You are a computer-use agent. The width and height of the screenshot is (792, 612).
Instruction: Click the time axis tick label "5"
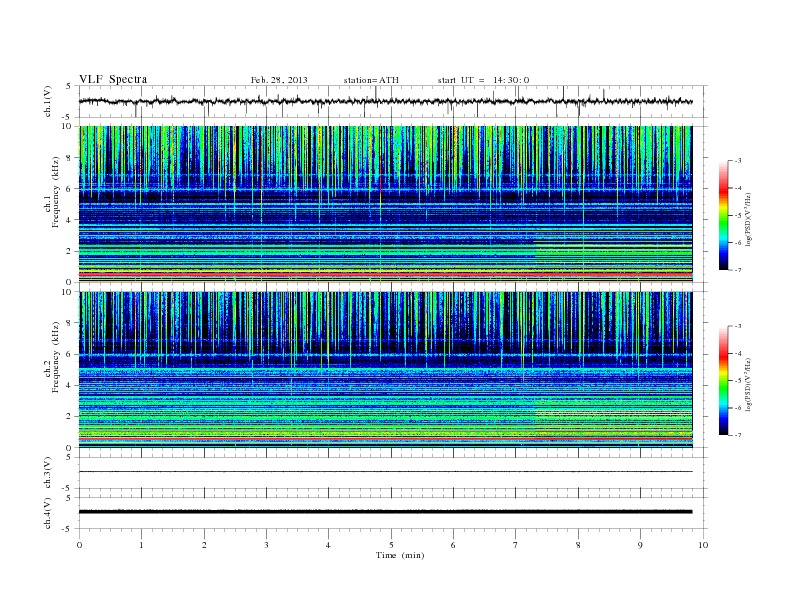point(391,545)
